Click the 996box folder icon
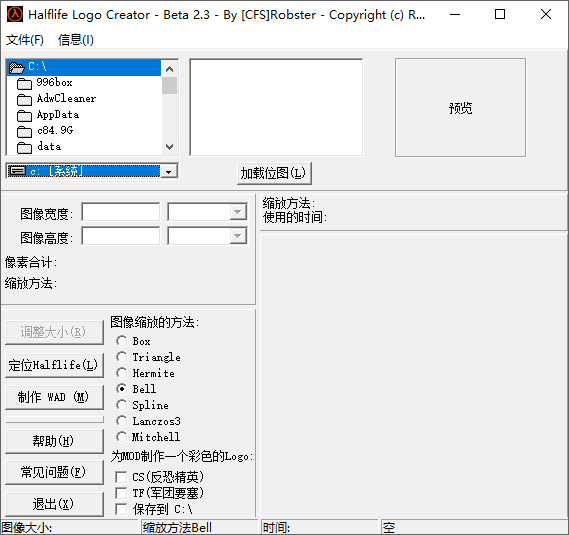 (x=24, y=83)
